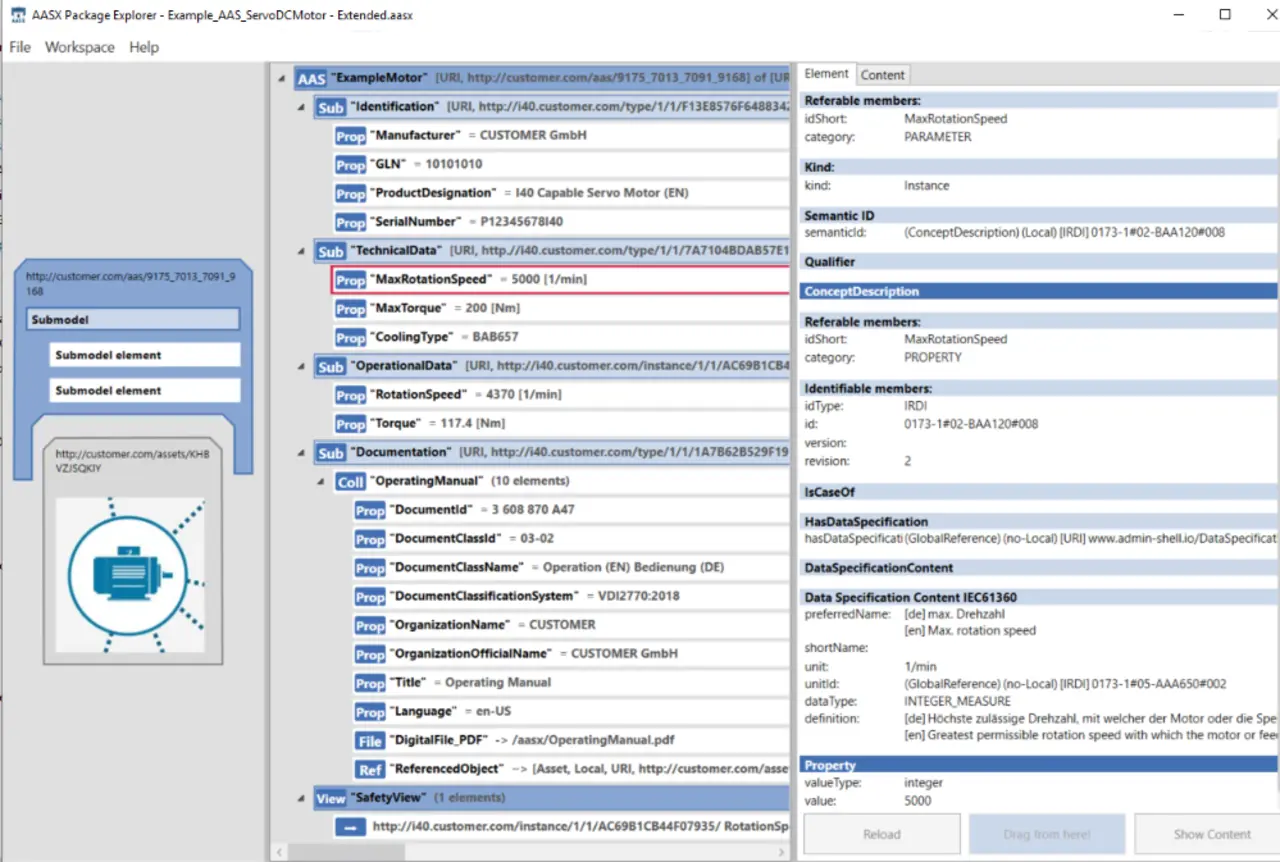Select the Coll icon for OperatingManual
Screen dimensions: 1280x862
coord(350,482)
